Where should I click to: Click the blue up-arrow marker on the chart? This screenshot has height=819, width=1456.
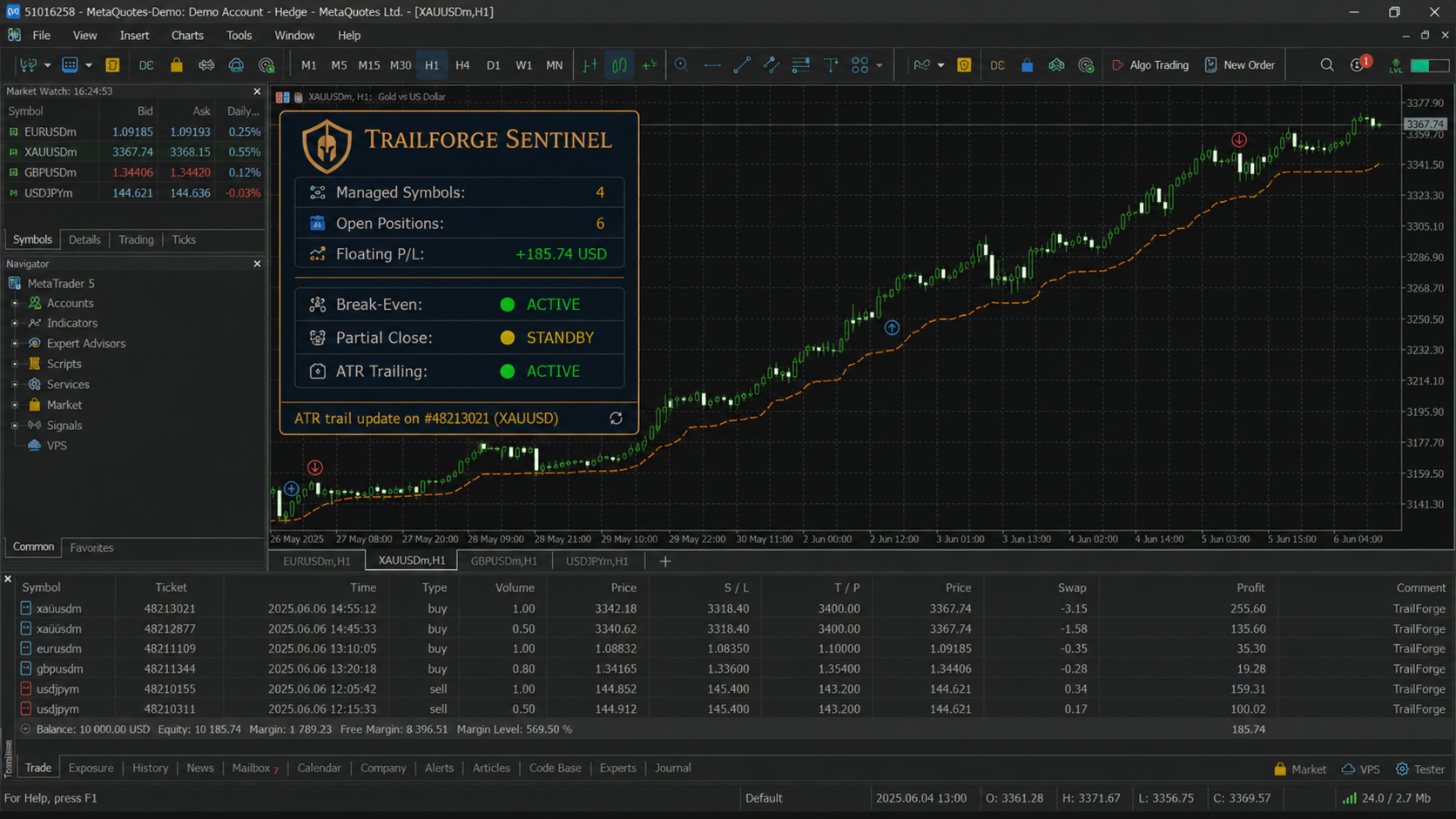(x=892, y=328)
